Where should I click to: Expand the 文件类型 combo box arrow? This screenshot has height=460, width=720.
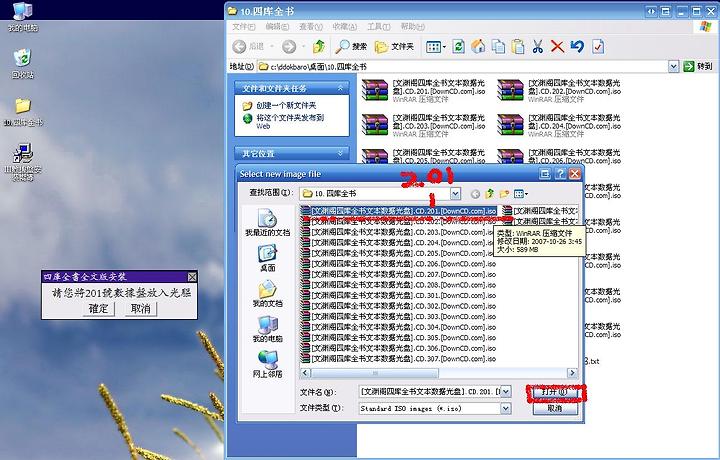(505, 408)
